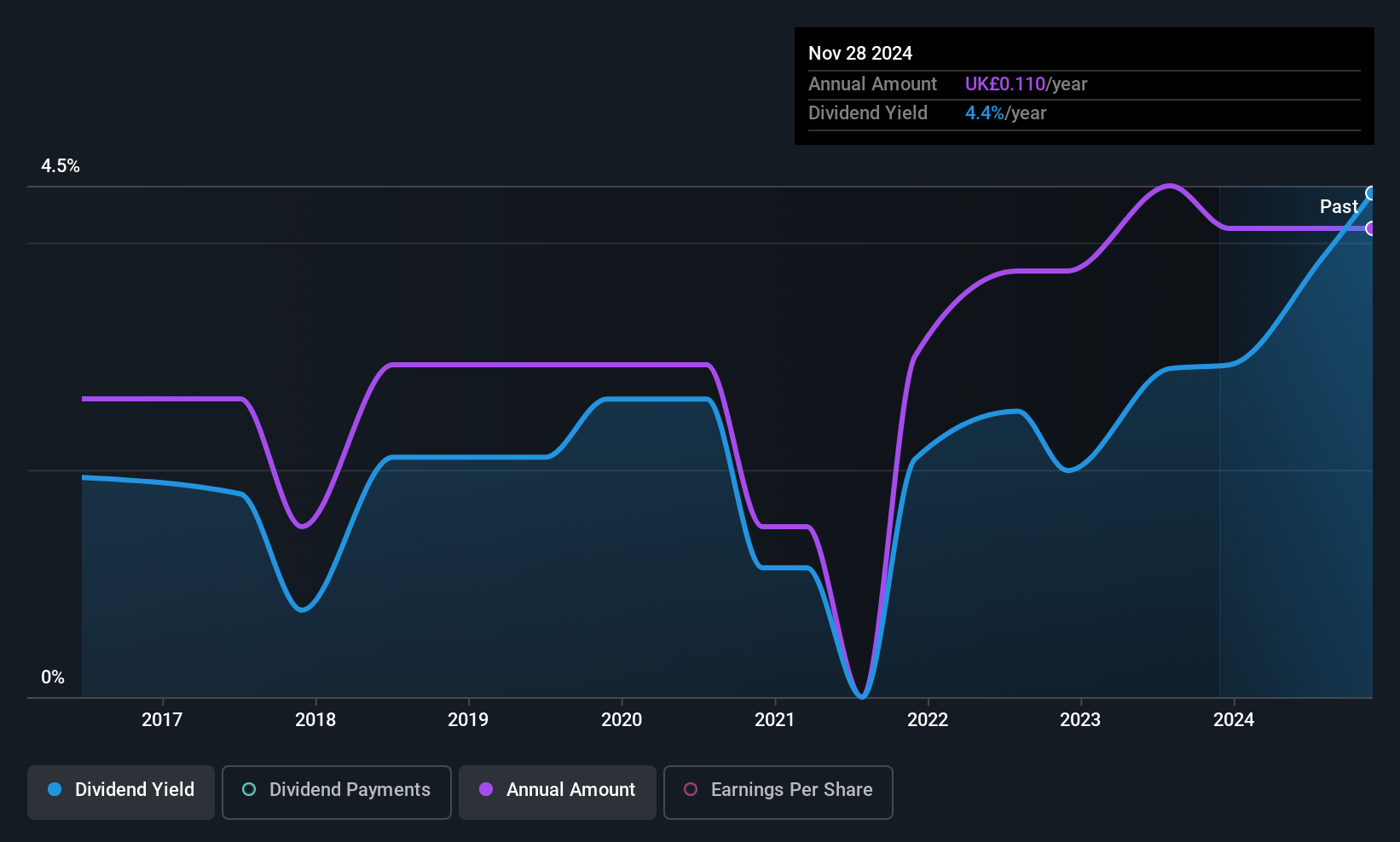Viewport: 1400px width, 842px height.
Task: Select the purple annual amount endpoint marker
Action: [x=1371, y=228]
